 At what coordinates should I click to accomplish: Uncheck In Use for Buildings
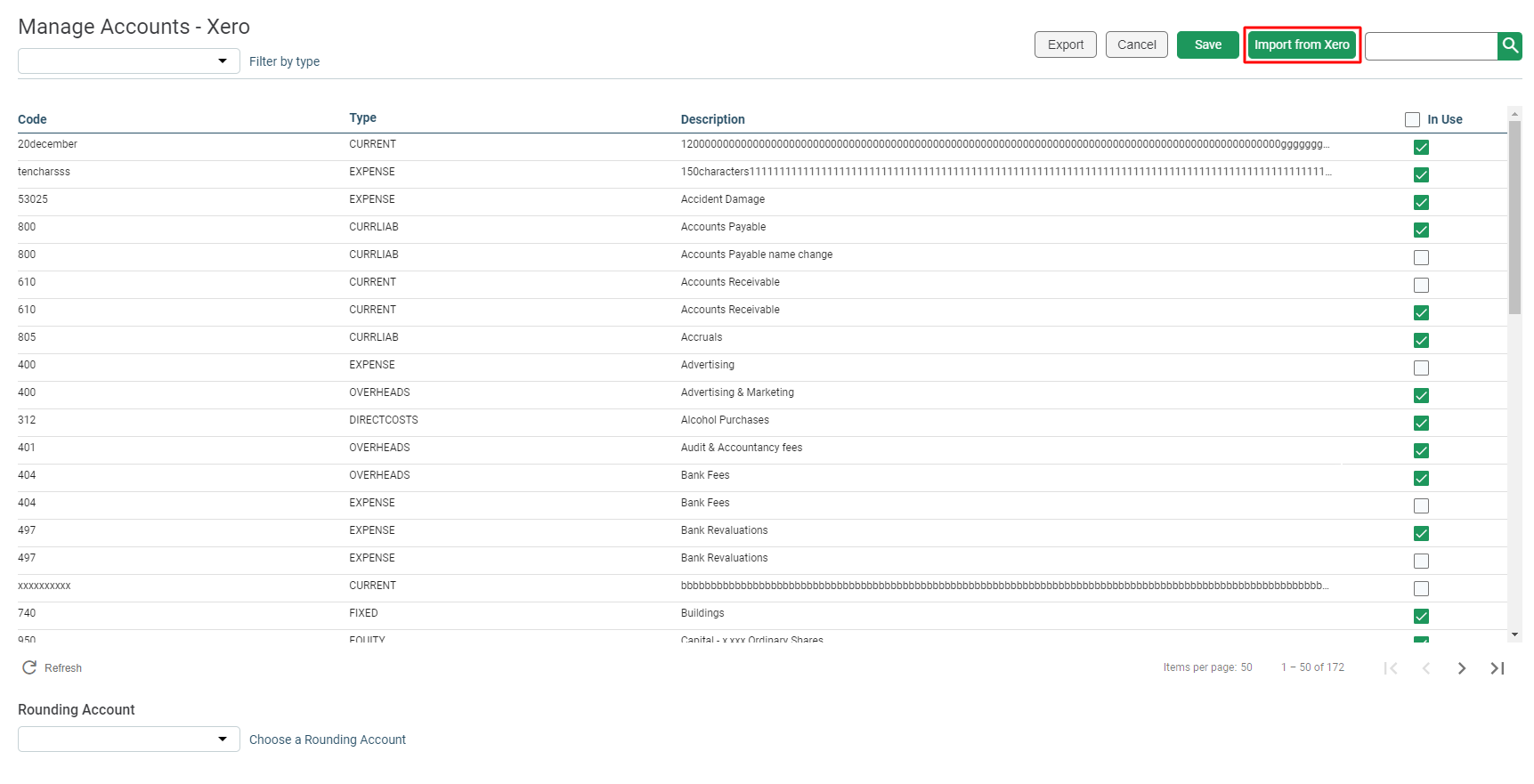click(x=1421, y=617)
